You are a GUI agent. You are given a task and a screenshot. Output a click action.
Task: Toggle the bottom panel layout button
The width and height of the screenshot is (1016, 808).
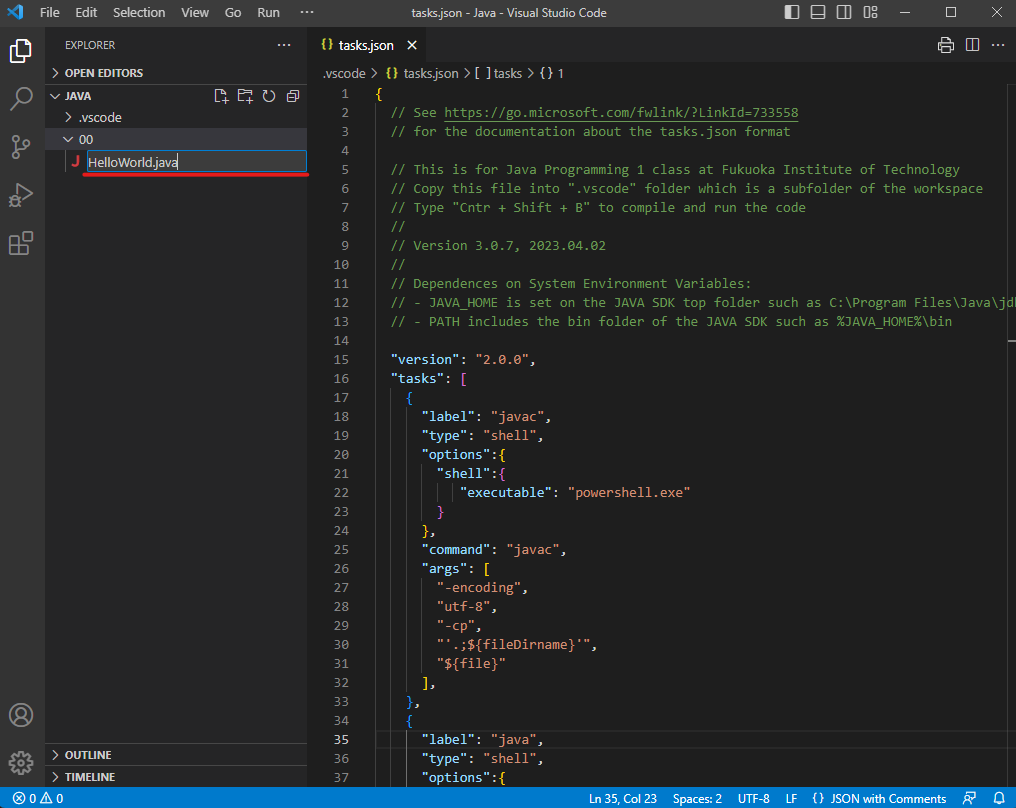[x=818, y=13]
